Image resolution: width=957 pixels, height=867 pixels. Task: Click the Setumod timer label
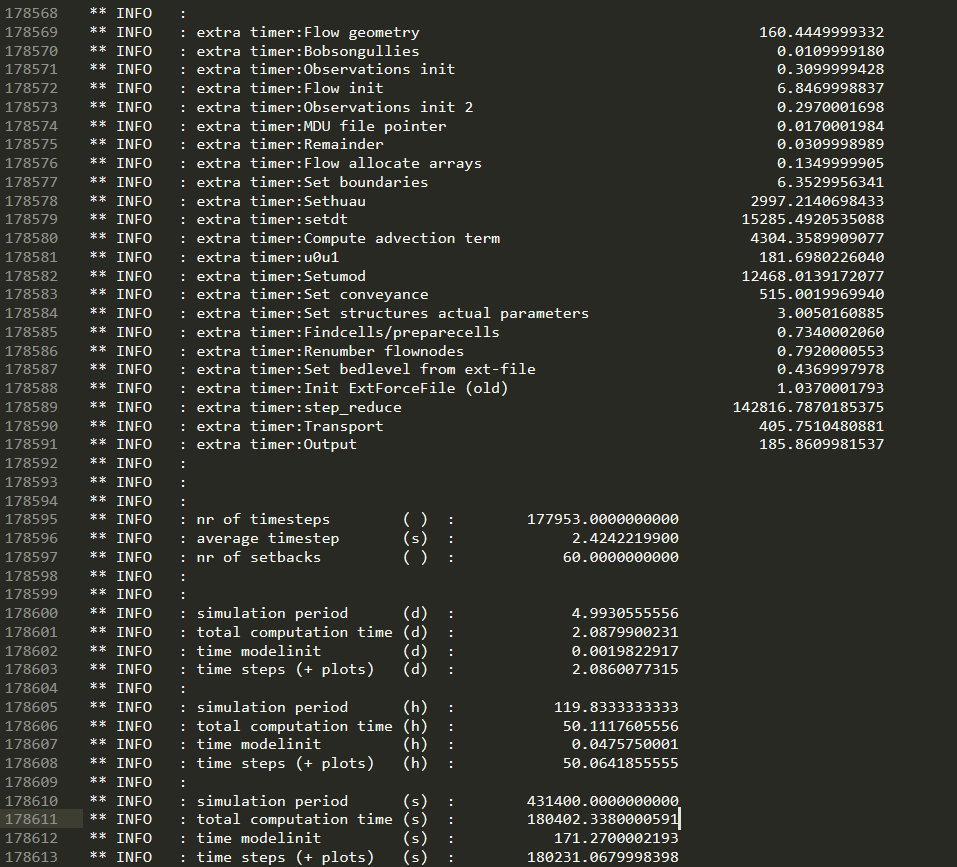339,276
